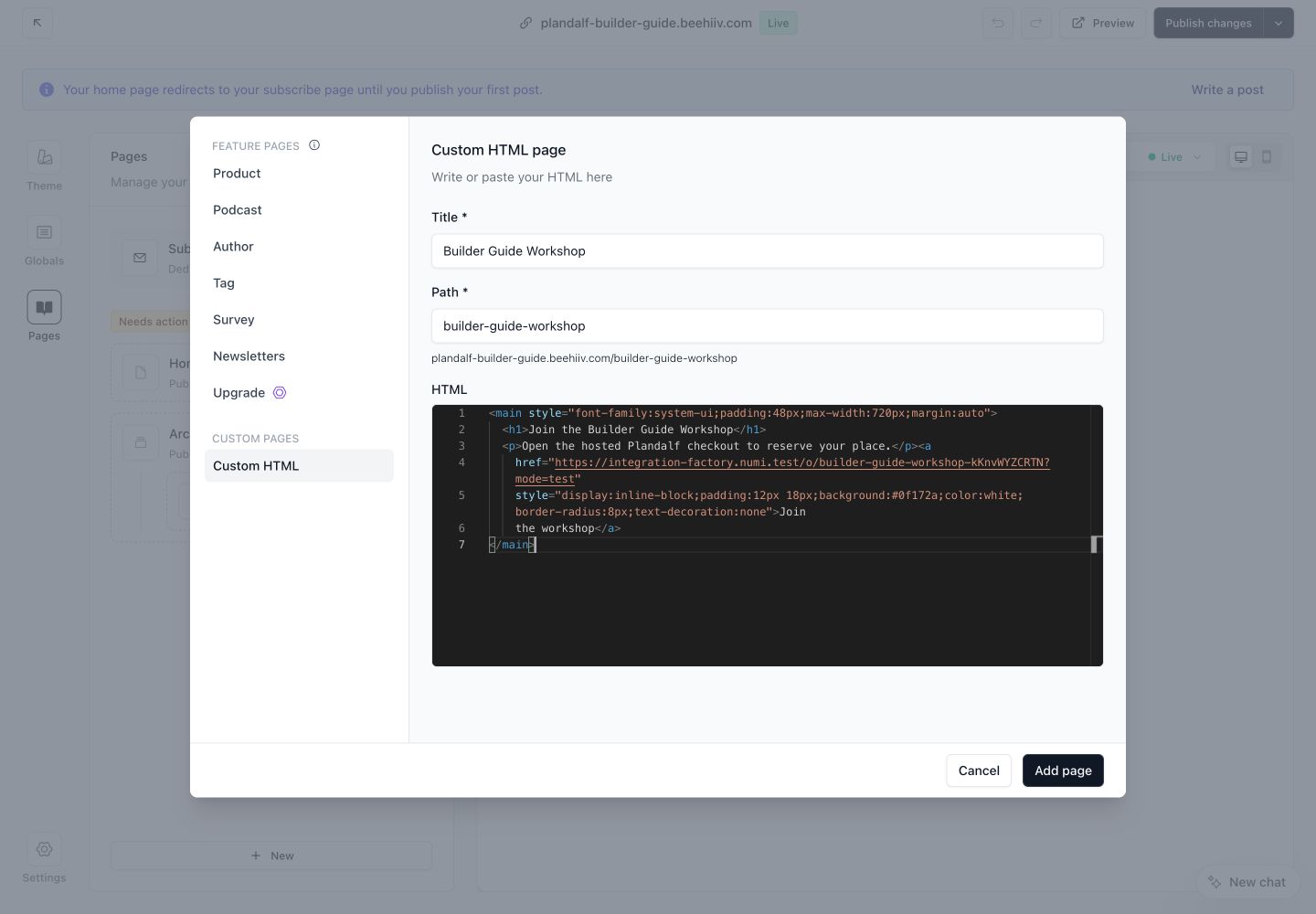Click Publish changes button
The image size is (1316, 914).
1208,23
